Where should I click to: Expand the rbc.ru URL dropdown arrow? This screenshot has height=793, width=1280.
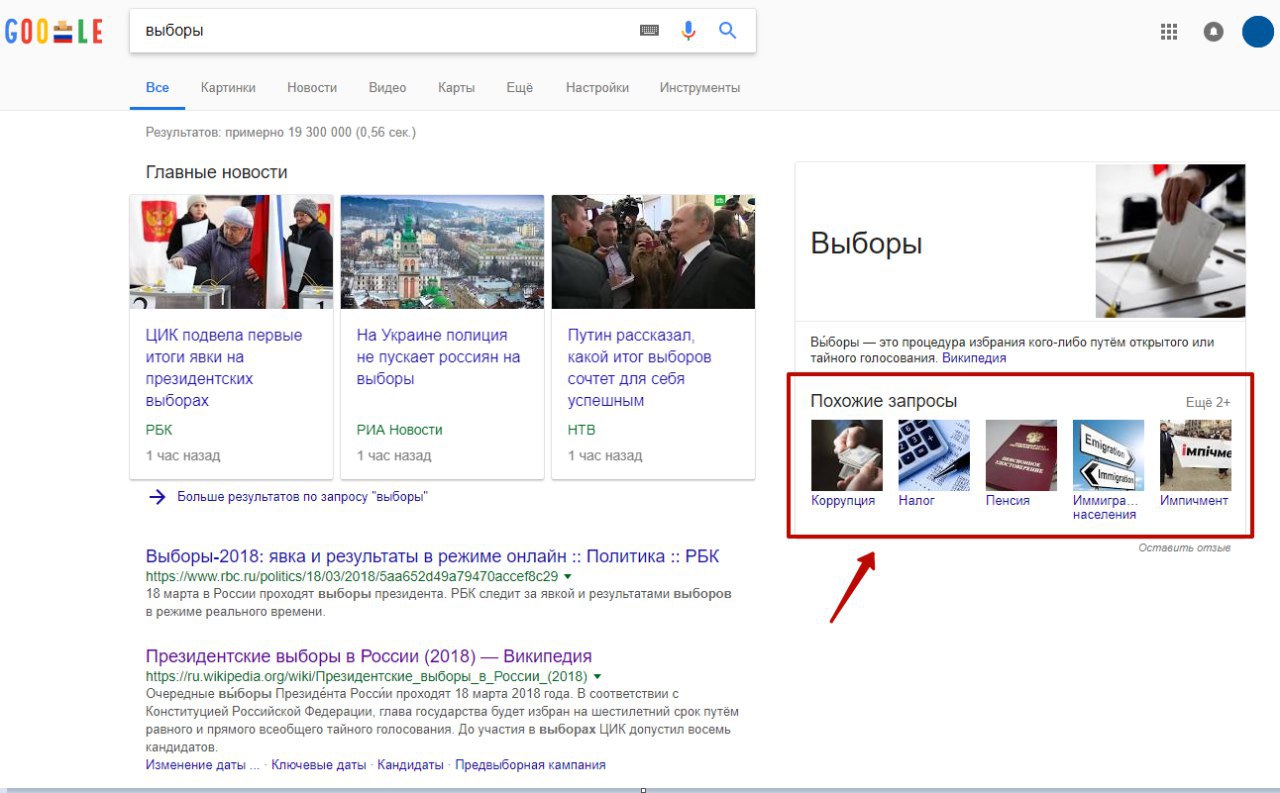[x=568, y=577]
